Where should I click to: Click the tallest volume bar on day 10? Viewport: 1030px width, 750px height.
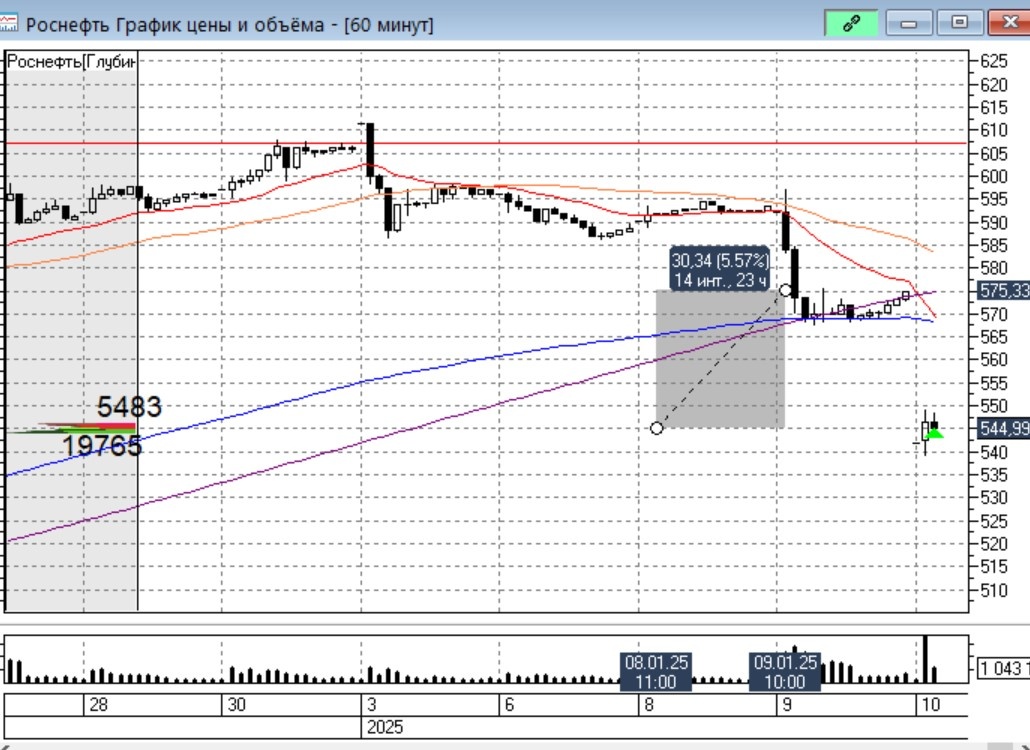pos(926,659)
